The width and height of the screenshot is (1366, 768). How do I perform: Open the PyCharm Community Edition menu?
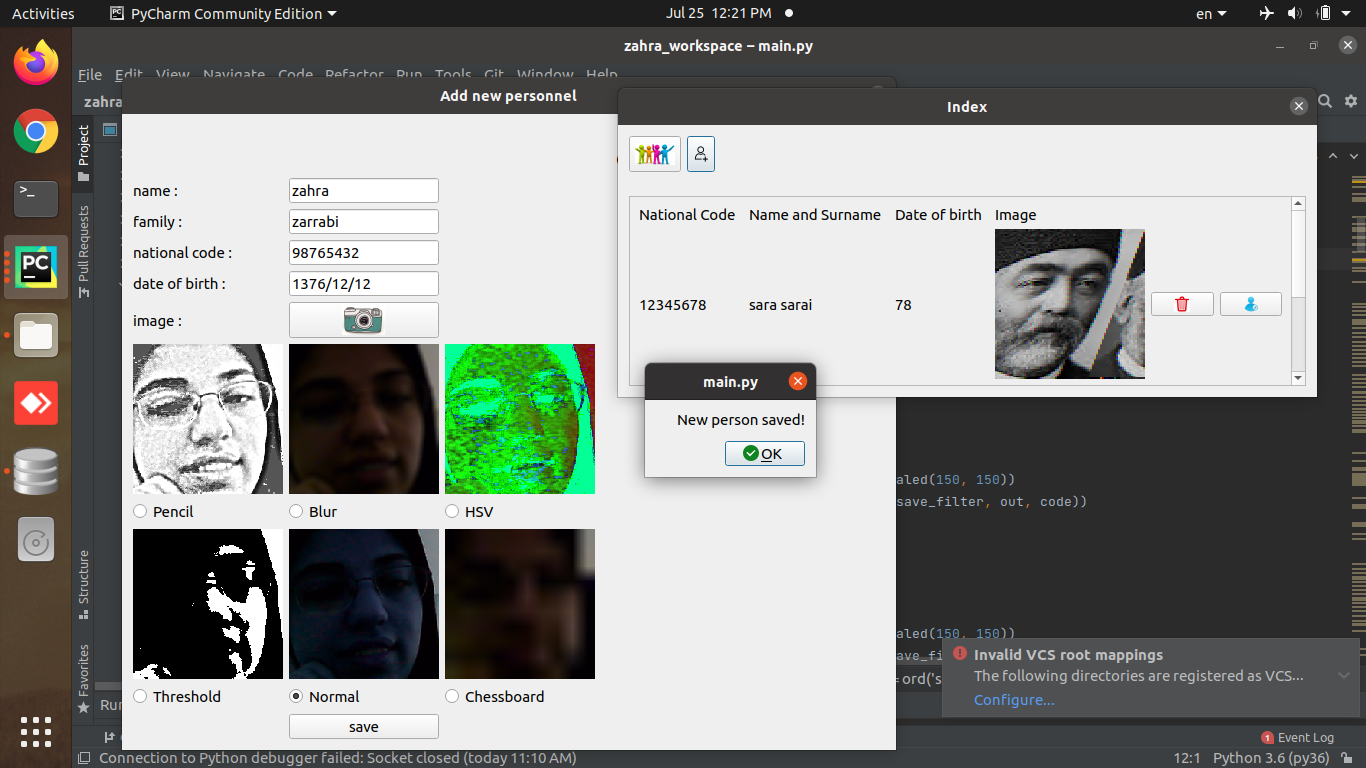tap(226, 13)
